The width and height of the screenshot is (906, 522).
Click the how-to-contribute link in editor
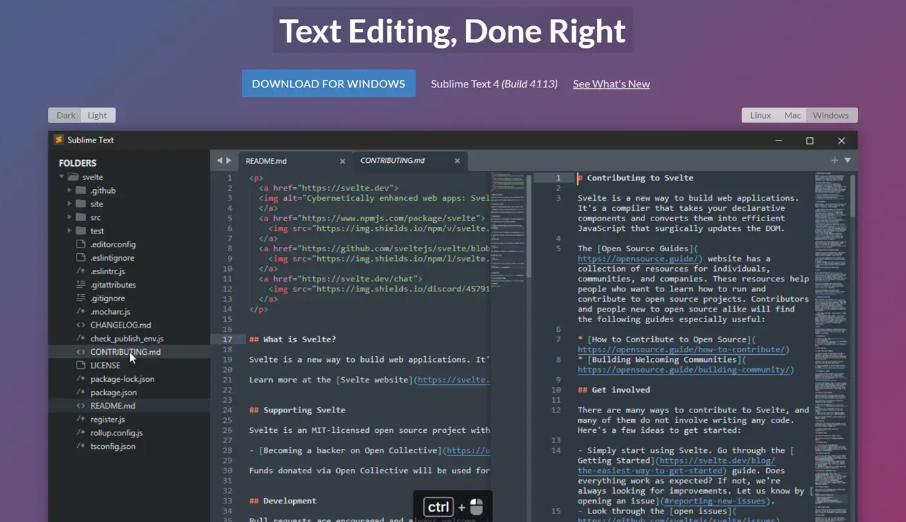(683, 350)
